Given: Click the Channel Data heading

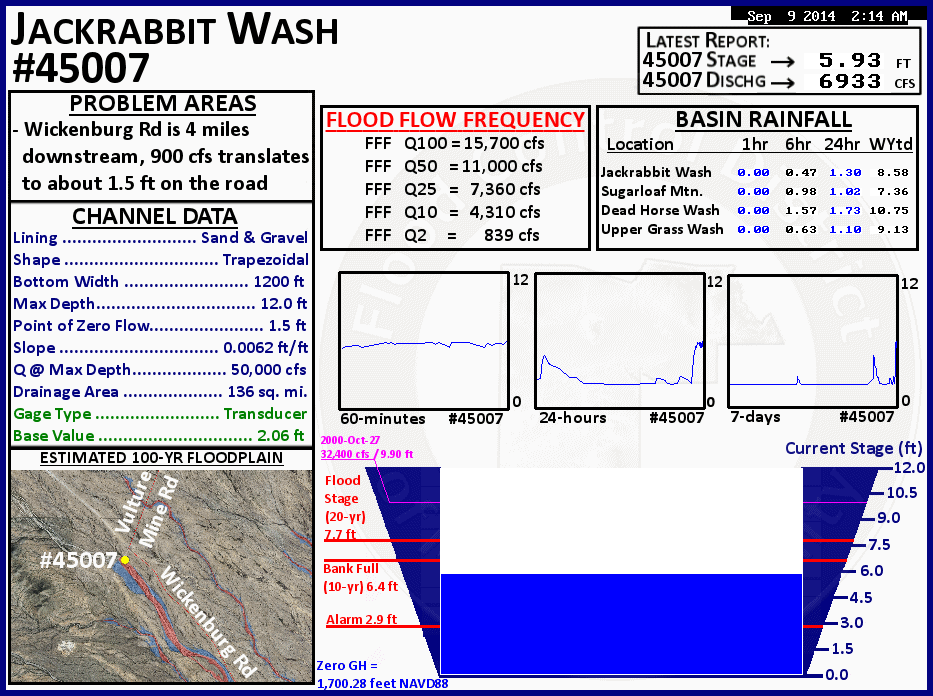Looking at the screenshot, I should pos(155,217).
